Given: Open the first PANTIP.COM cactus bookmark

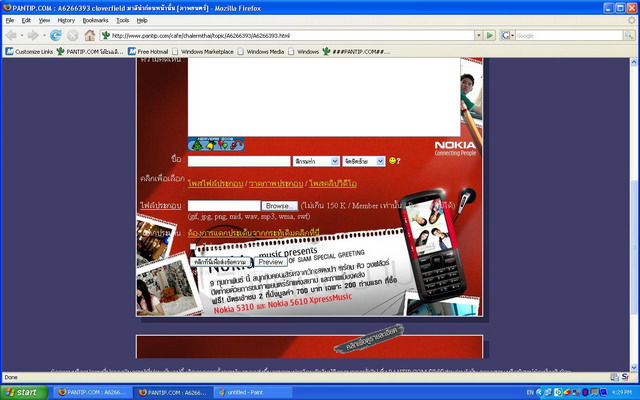Looking at the screenshot, I should pyautogui.click(x=90, y=51).
